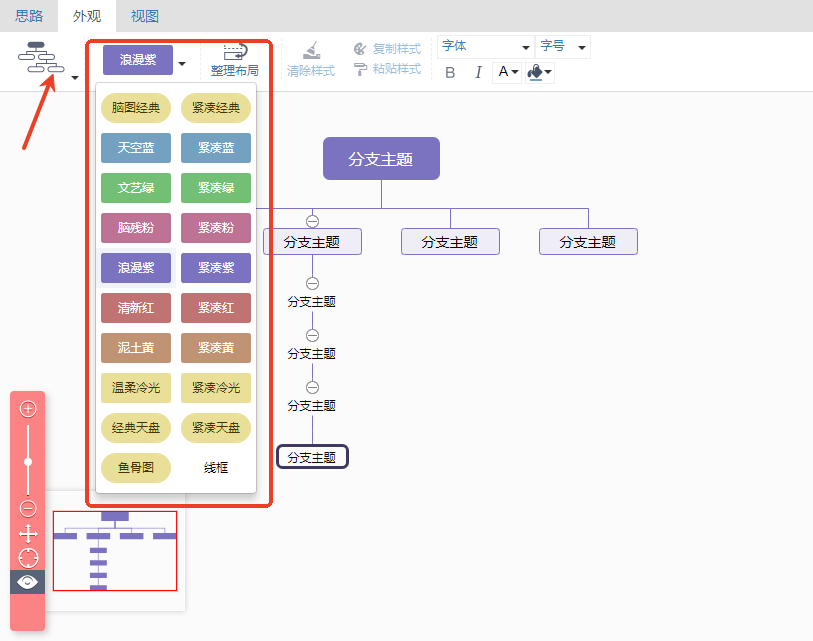
Task: Open font color A dropdown
Action: pyautogui.click(x=508, y=72)
